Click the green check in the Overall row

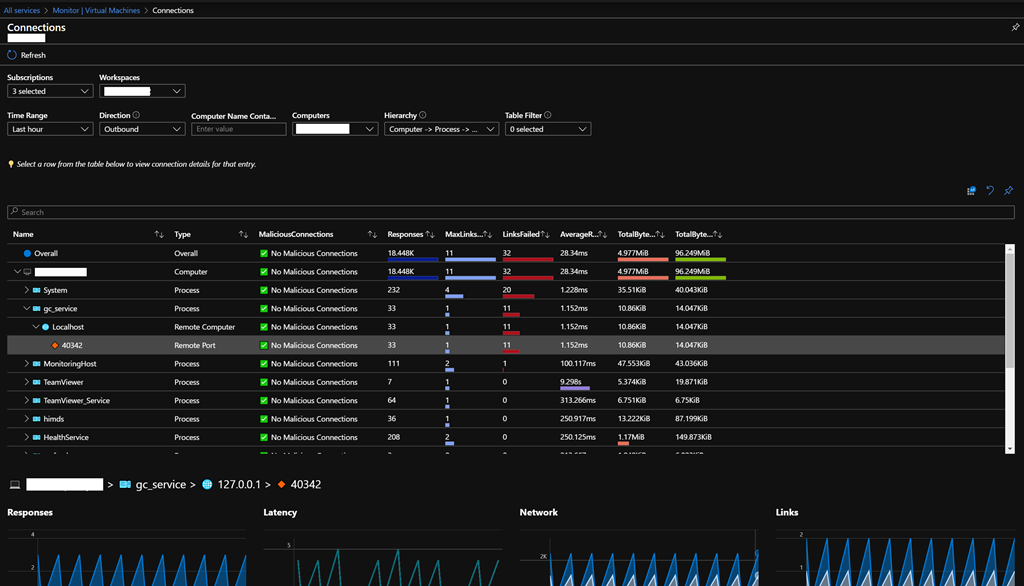tap(264, 254)
